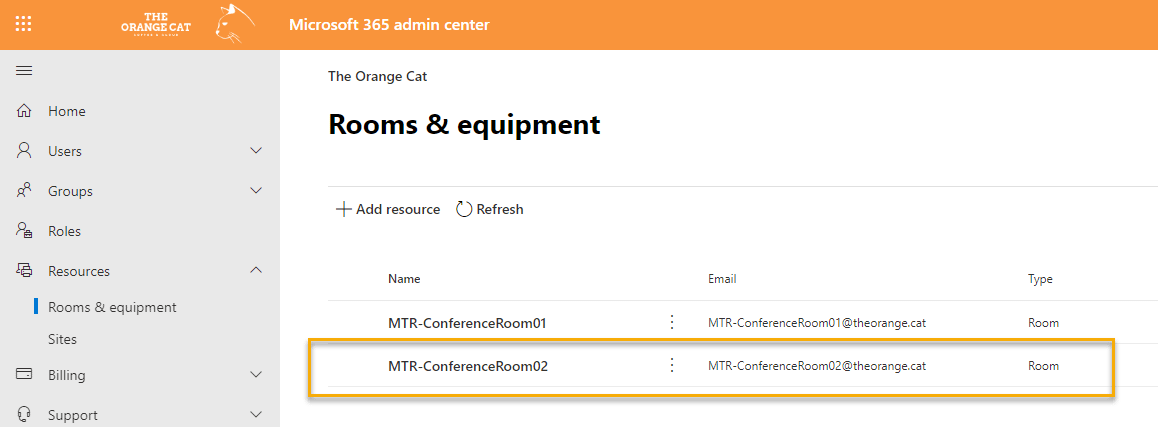This screenshot has height=427, width=1158.
Task: Expand the Users menu chevron
Action: click(x=256, y=151)
